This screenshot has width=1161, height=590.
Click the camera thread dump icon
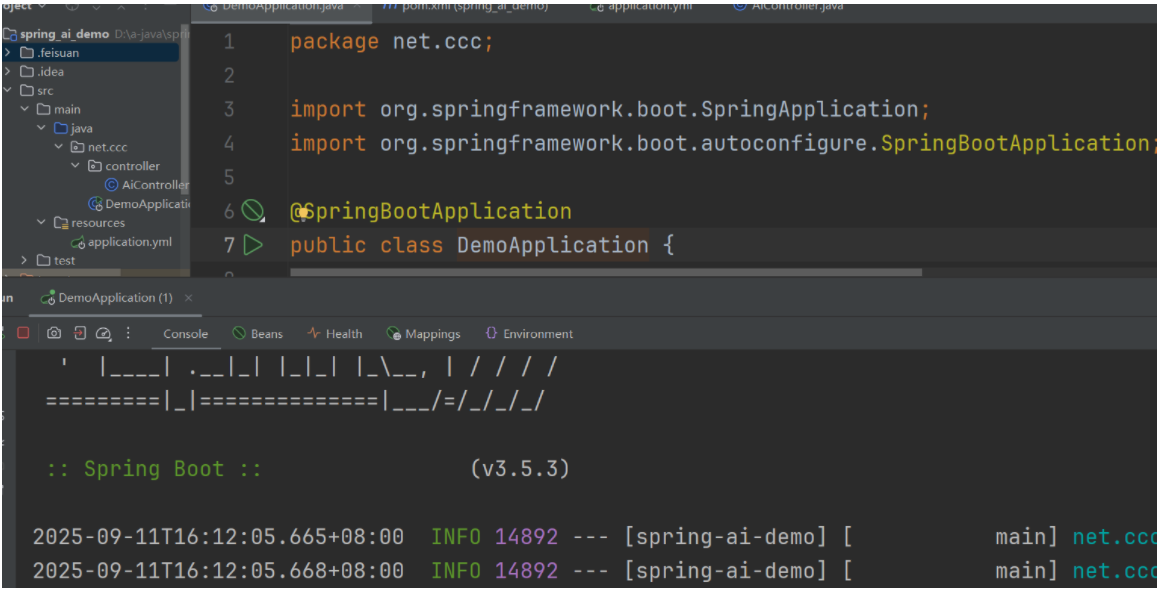pos(54,333)
